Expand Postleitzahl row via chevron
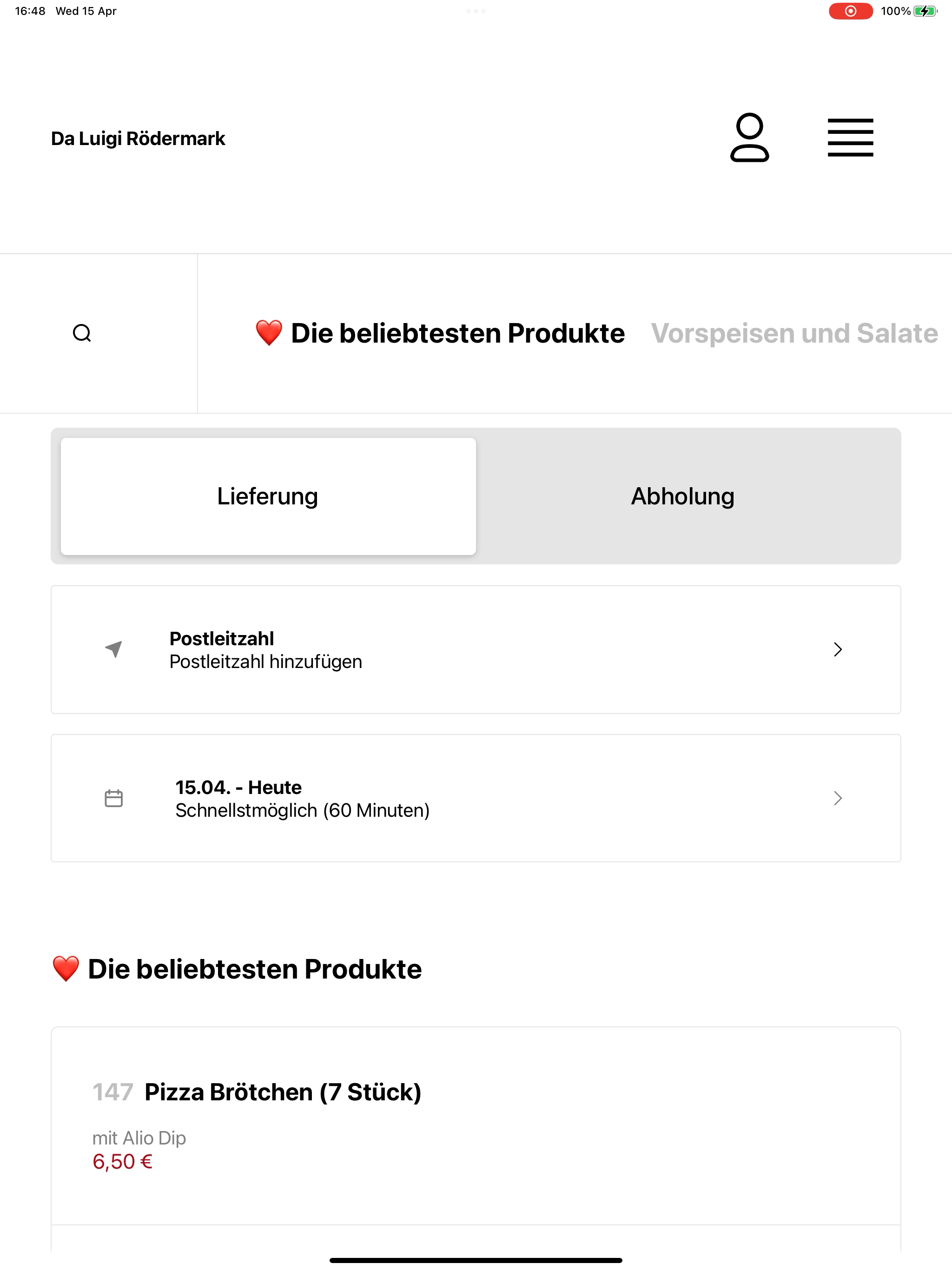The height and width of the screenshot is (1270, 952). 838,649
